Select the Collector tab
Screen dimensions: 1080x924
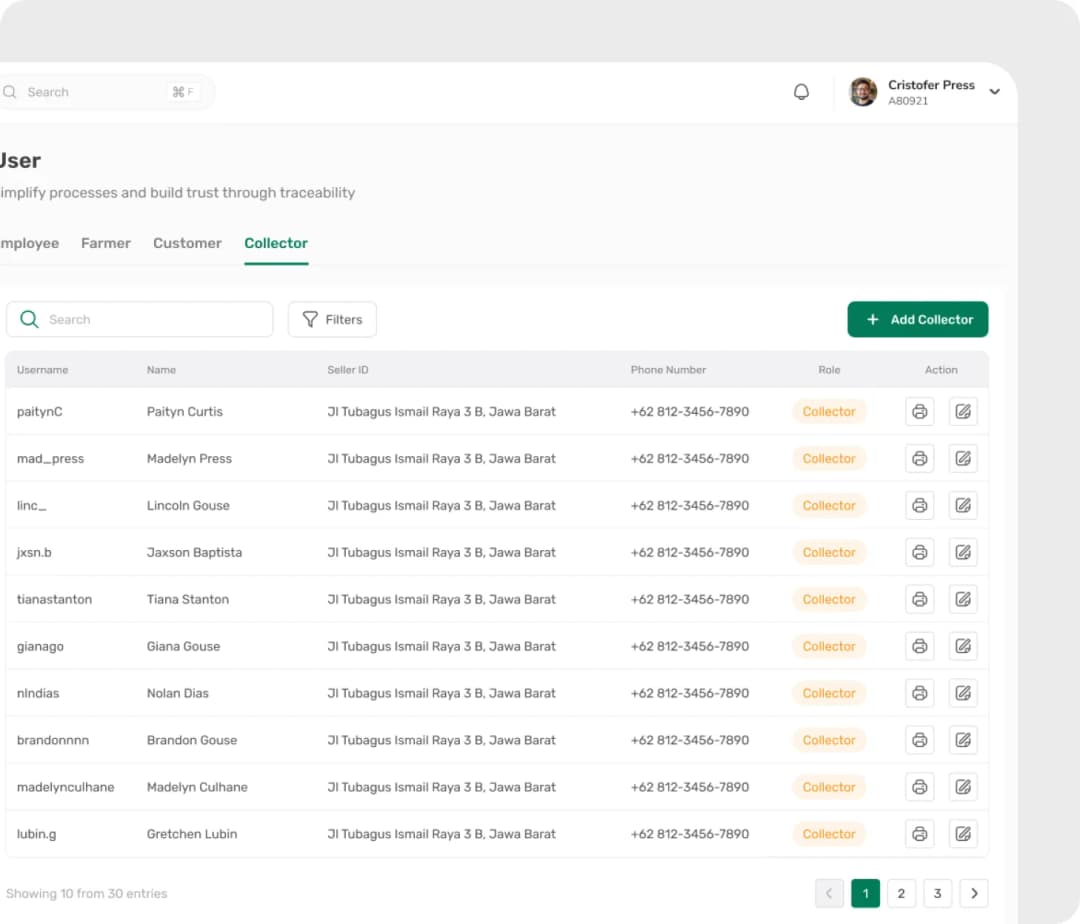pyautogui.click(x=276, y=243)
